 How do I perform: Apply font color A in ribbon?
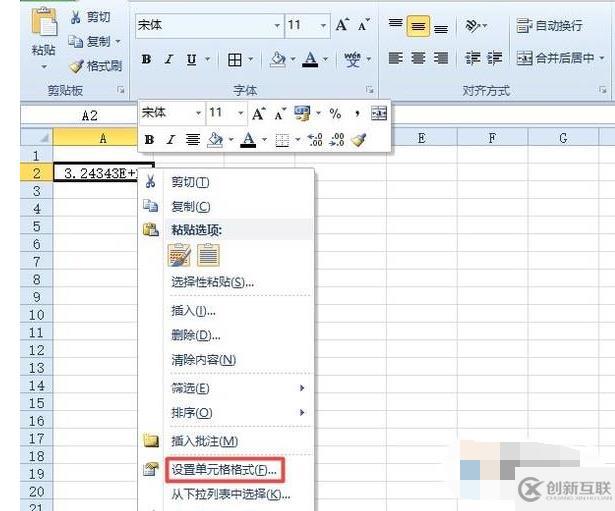310,59
